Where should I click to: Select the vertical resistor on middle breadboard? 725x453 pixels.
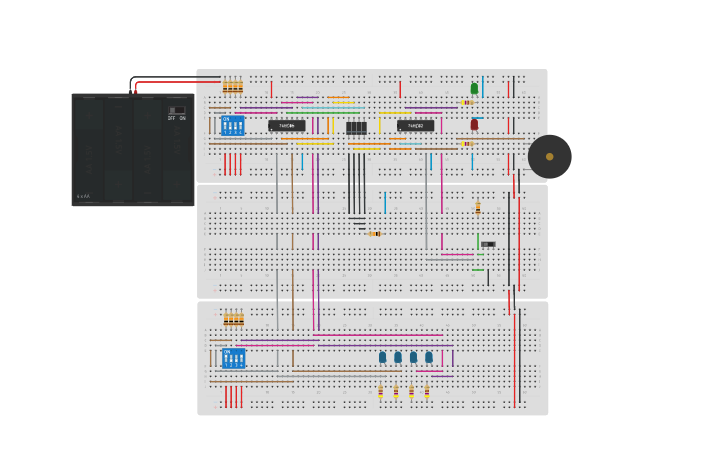pos(478,208)
